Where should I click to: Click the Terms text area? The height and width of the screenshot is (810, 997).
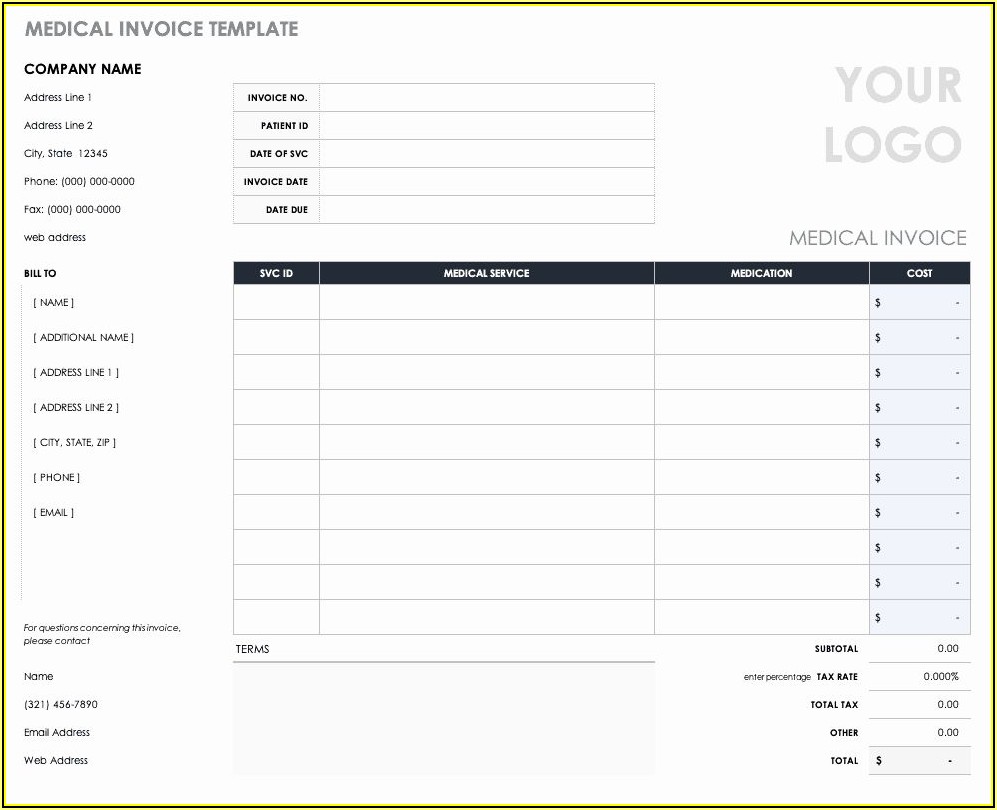click(x=444, y=719)
